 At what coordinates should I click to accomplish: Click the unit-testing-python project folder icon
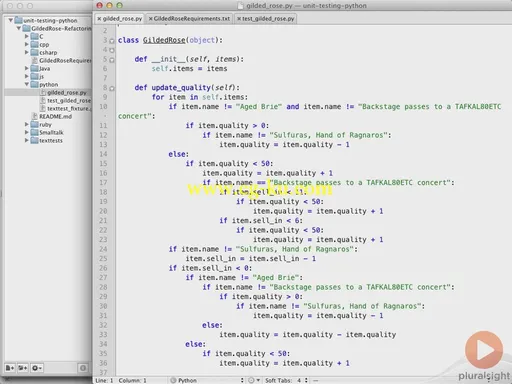click(18, 20)
